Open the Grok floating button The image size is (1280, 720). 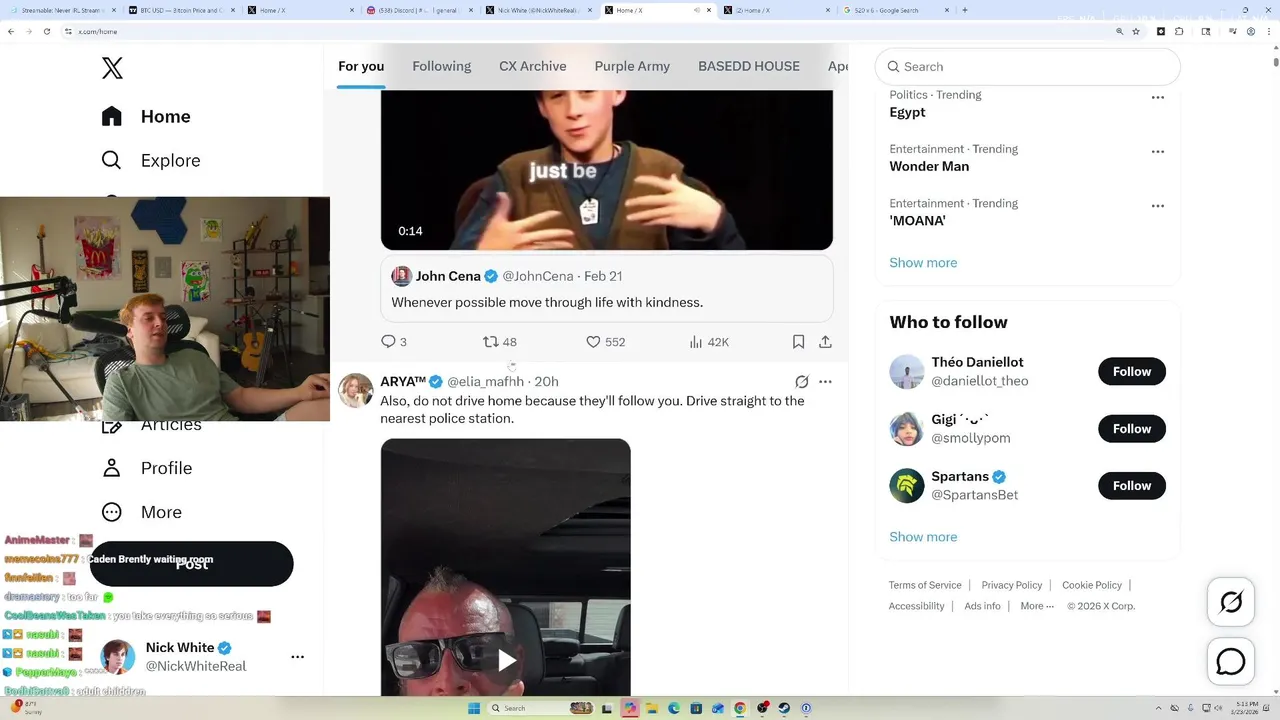[1231, 602]
